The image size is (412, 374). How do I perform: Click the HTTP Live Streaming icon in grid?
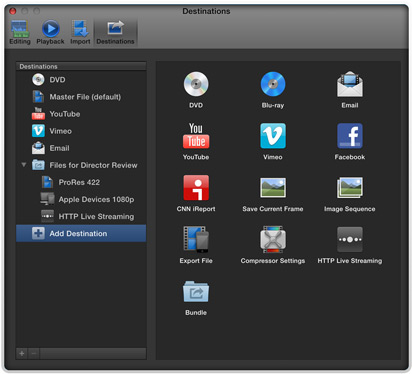tap(350, 239)
